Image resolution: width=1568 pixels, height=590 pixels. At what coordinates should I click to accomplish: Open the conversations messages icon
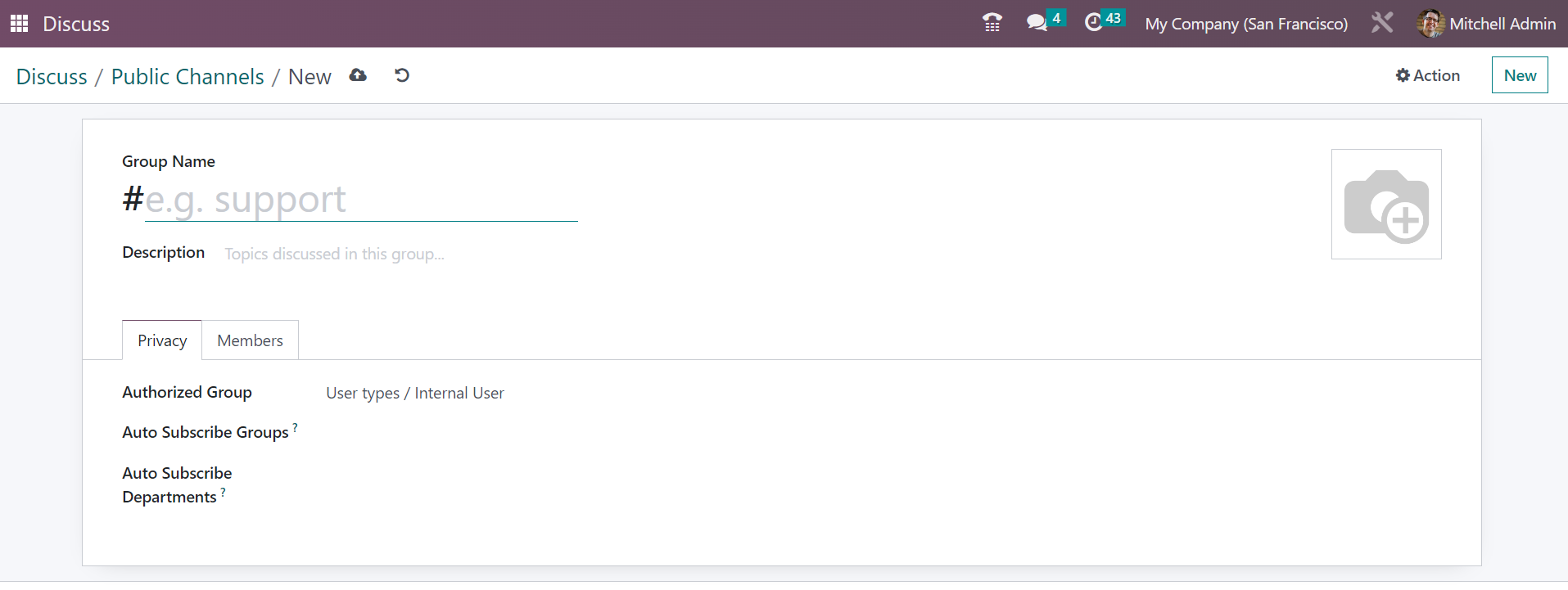coord(1037,23)
